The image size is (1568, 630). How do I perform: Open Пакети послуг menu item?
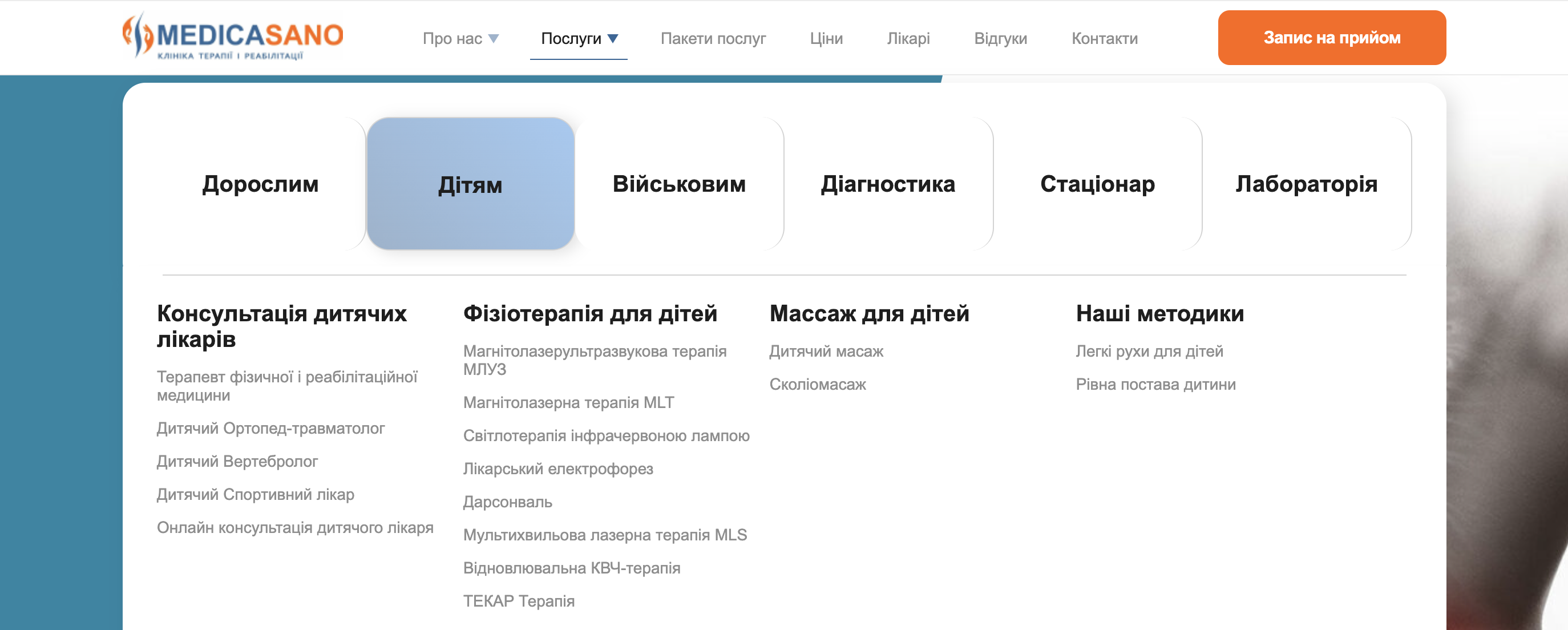point(713,39)
